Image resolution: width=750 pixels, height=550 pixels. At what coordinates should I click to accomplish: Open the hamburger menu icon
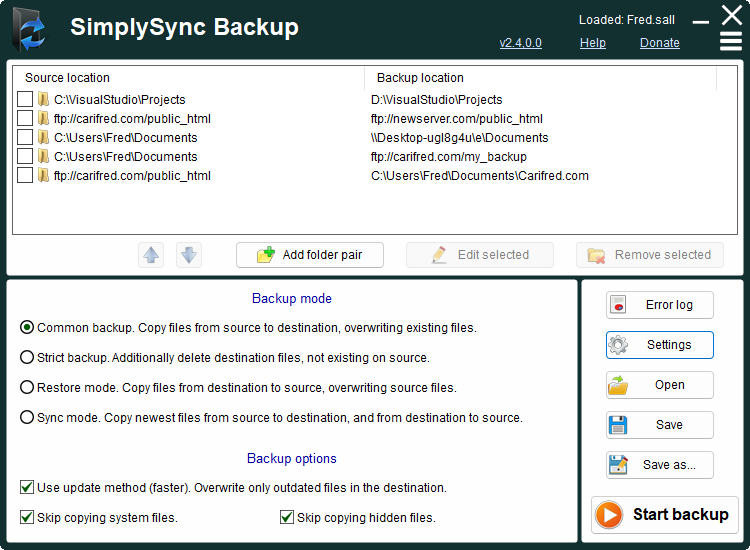point(731,42)
